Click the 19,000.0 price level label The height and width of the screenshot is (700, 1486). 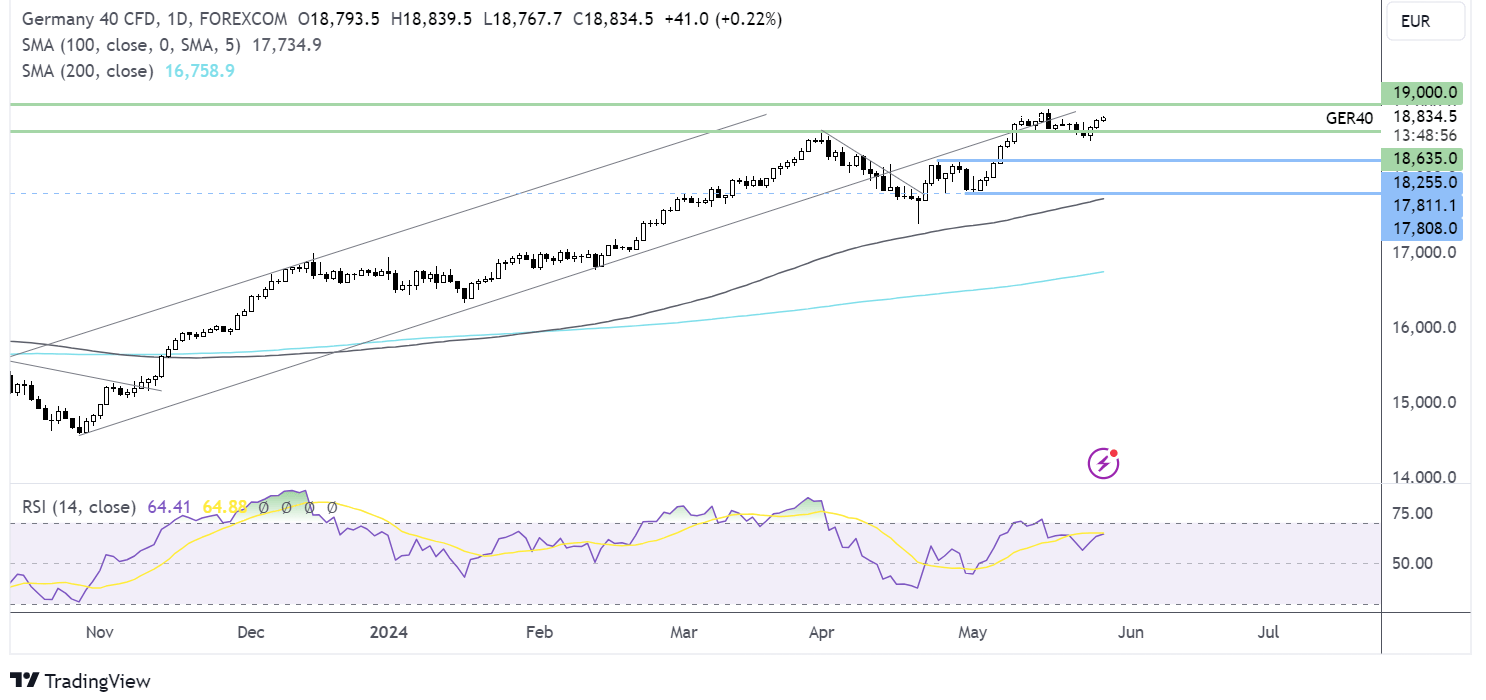click(x=1421, y=93)
